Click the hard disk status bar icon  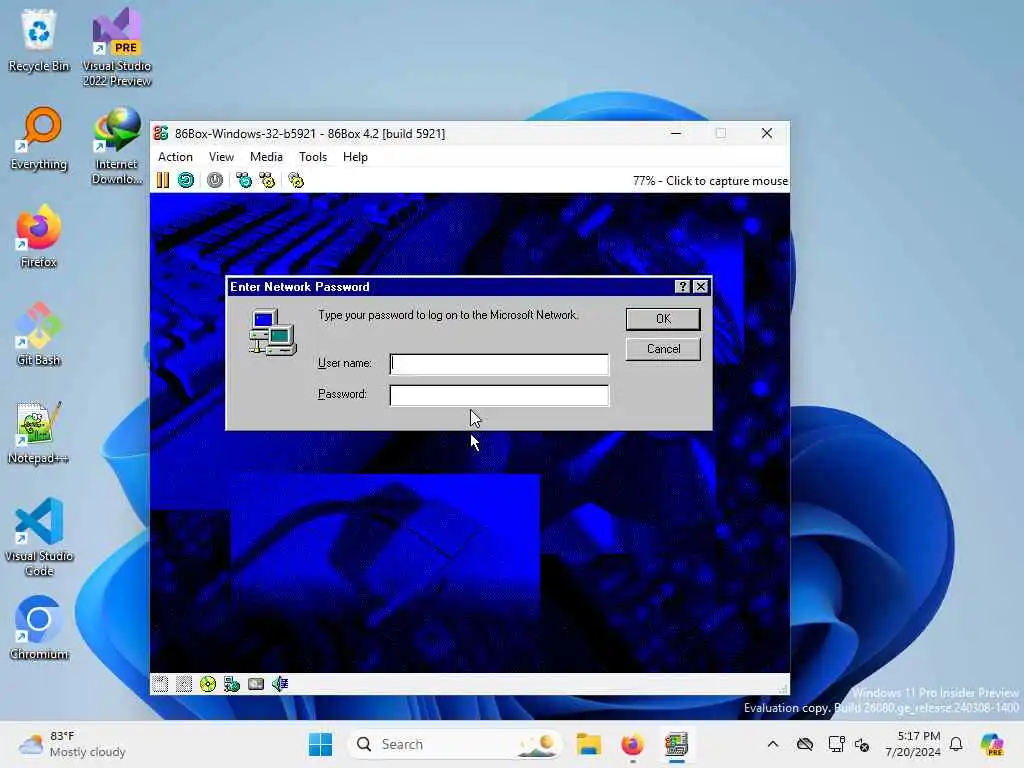tap(256, 684)
